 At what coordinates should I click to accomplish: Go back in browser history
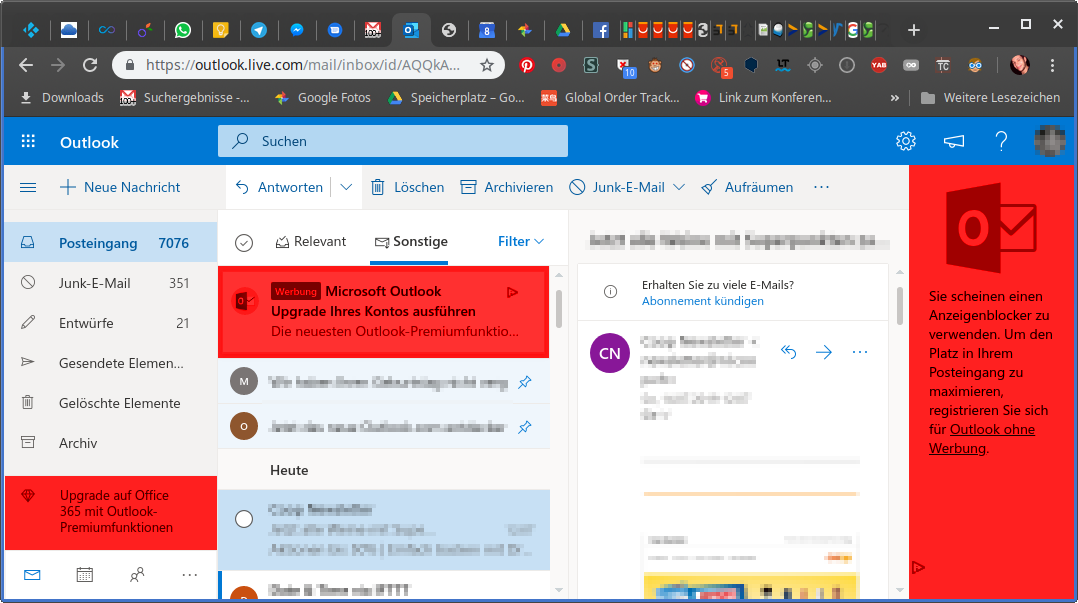[26, 65]
